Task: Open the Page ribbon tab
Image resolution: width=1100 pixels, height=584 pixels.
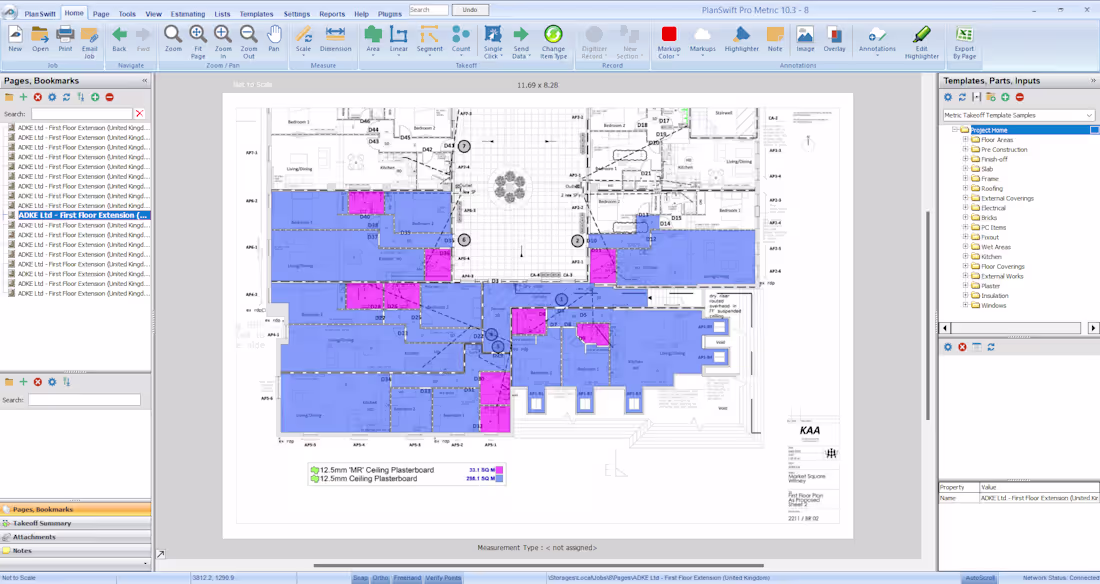Action: [101, 13]
